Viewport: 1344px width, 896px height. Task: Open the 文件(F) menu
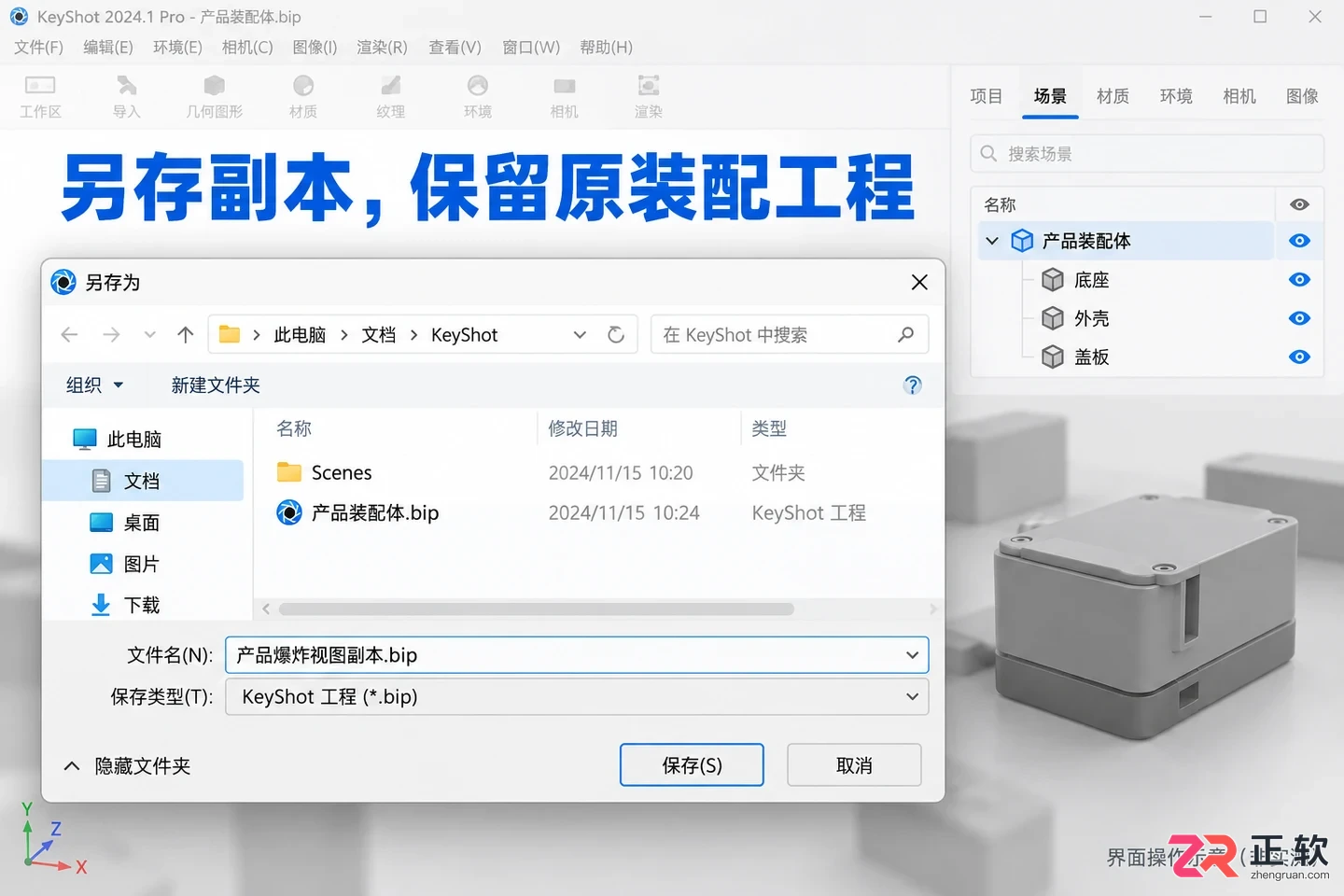38,47
